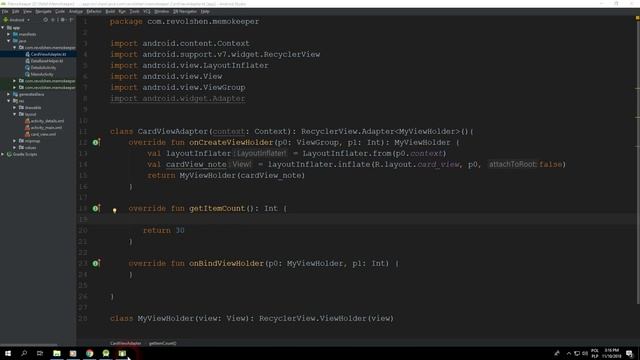Open project panel settings gear
640x360 pixels.
point(63,20)
